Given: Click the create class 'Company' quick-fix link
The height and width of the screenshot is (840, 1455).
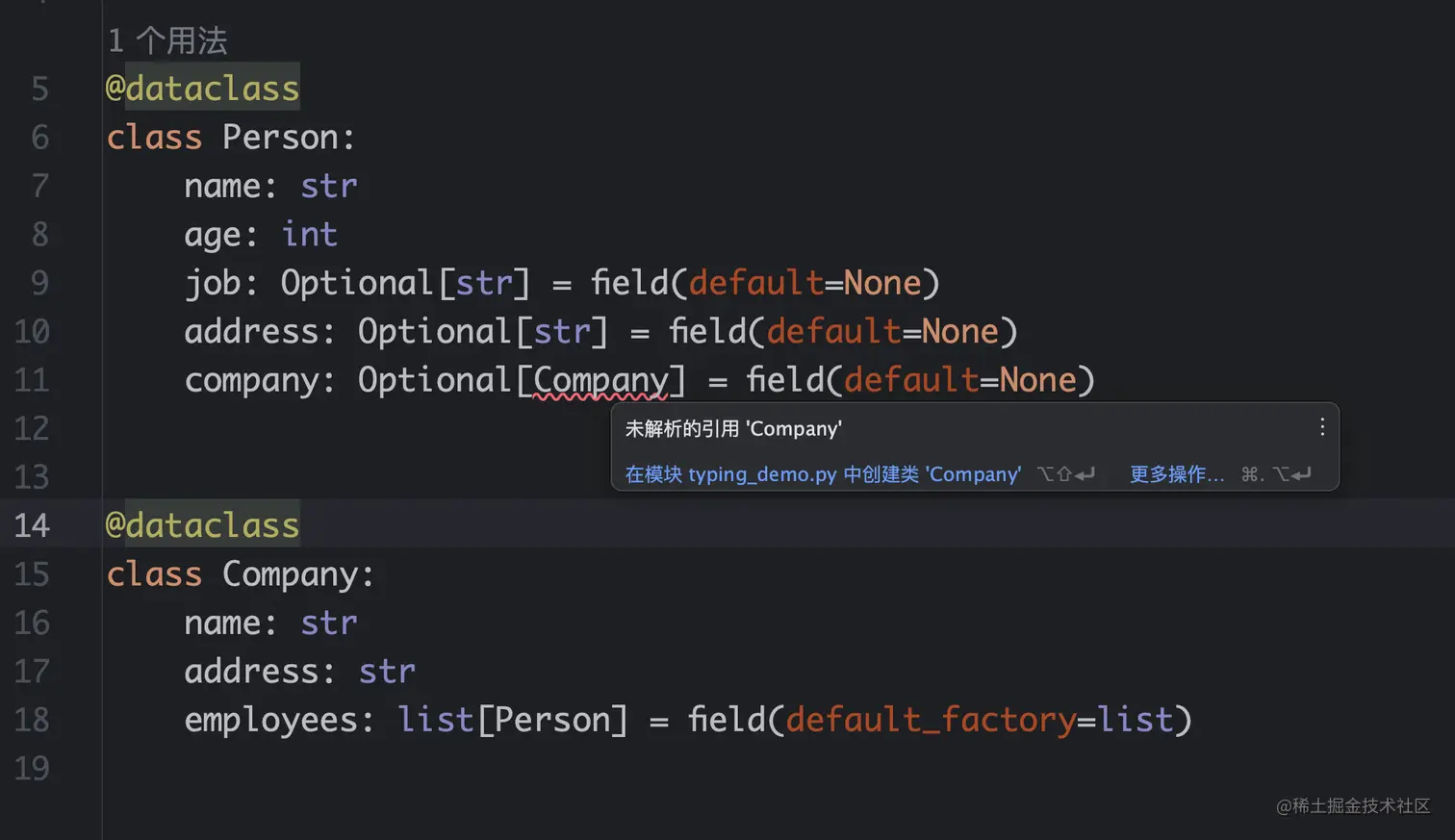Looking at the screenshot, I should 823,474.
